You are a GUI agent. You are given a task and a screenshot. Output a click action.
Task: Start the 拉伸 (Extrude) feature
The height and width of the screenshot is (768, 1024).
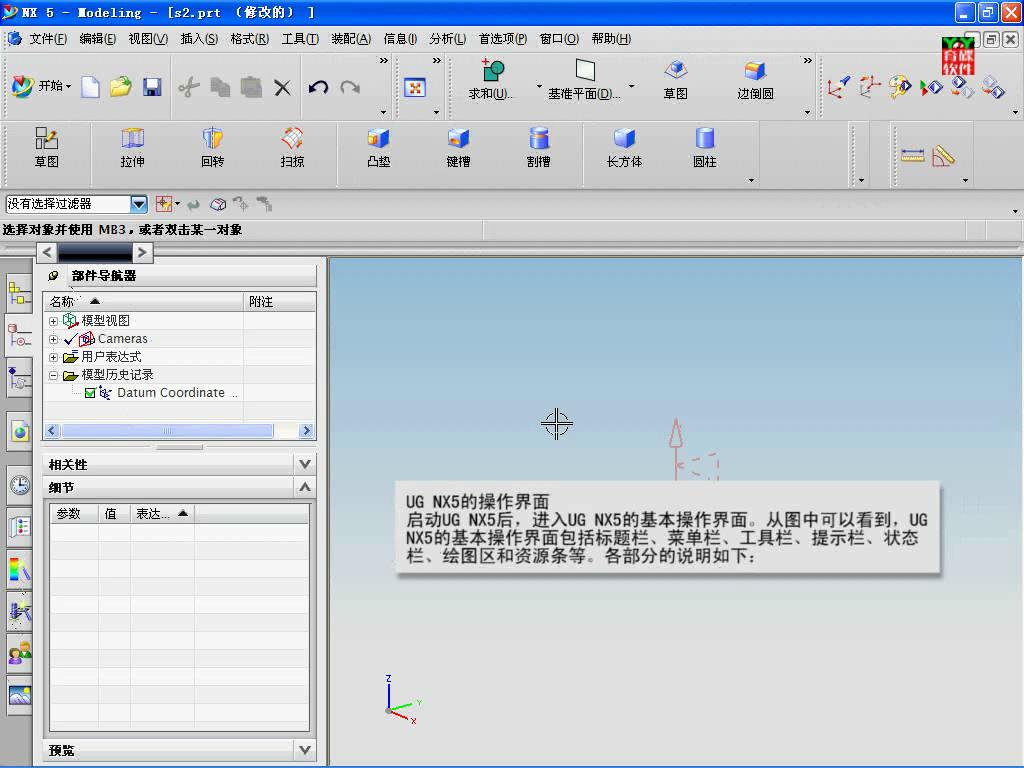(x=133, y=148)
